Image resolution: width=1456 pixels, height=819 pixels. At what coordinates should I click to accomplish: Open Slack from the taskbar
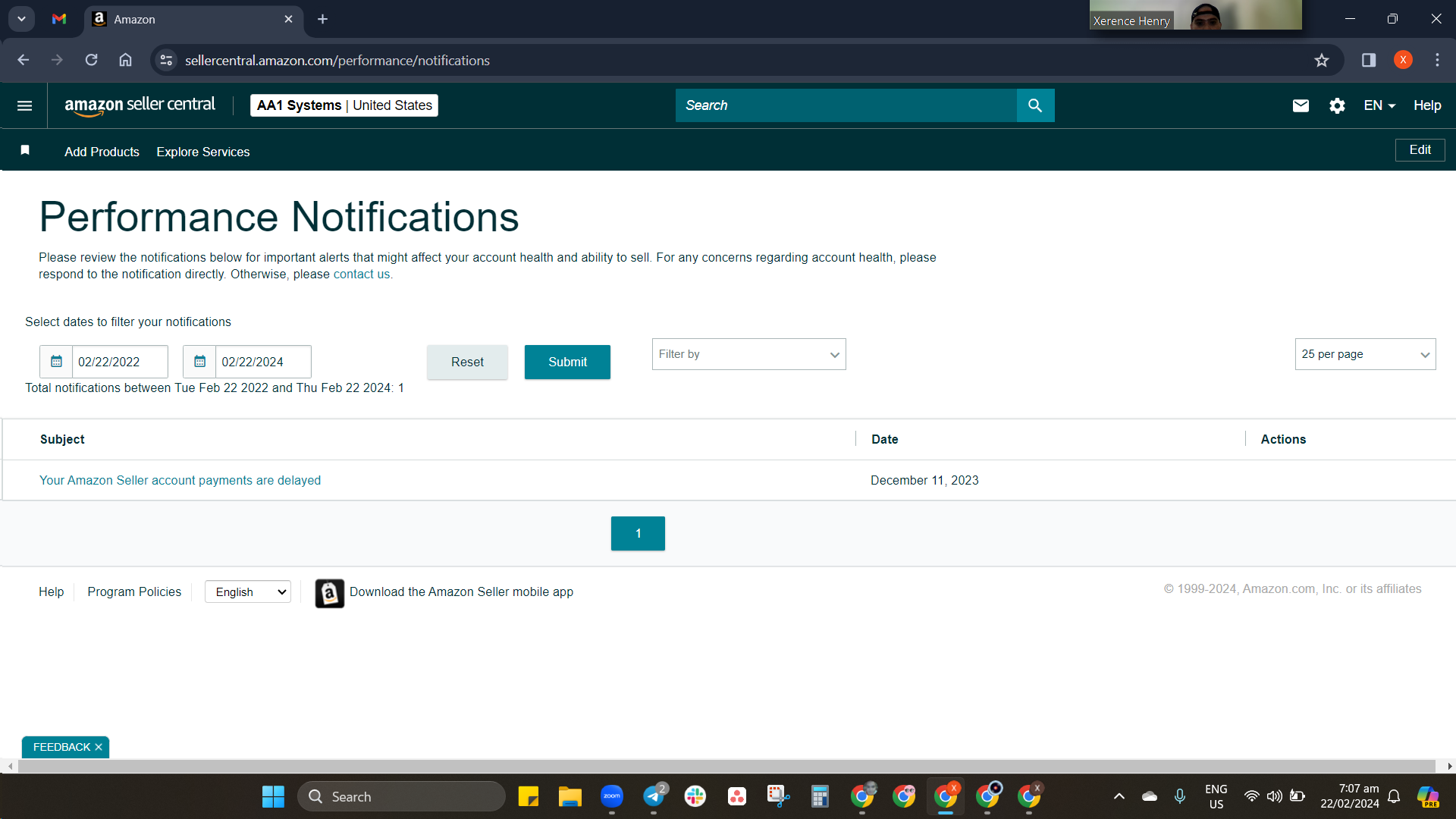(x=695, y=796)
